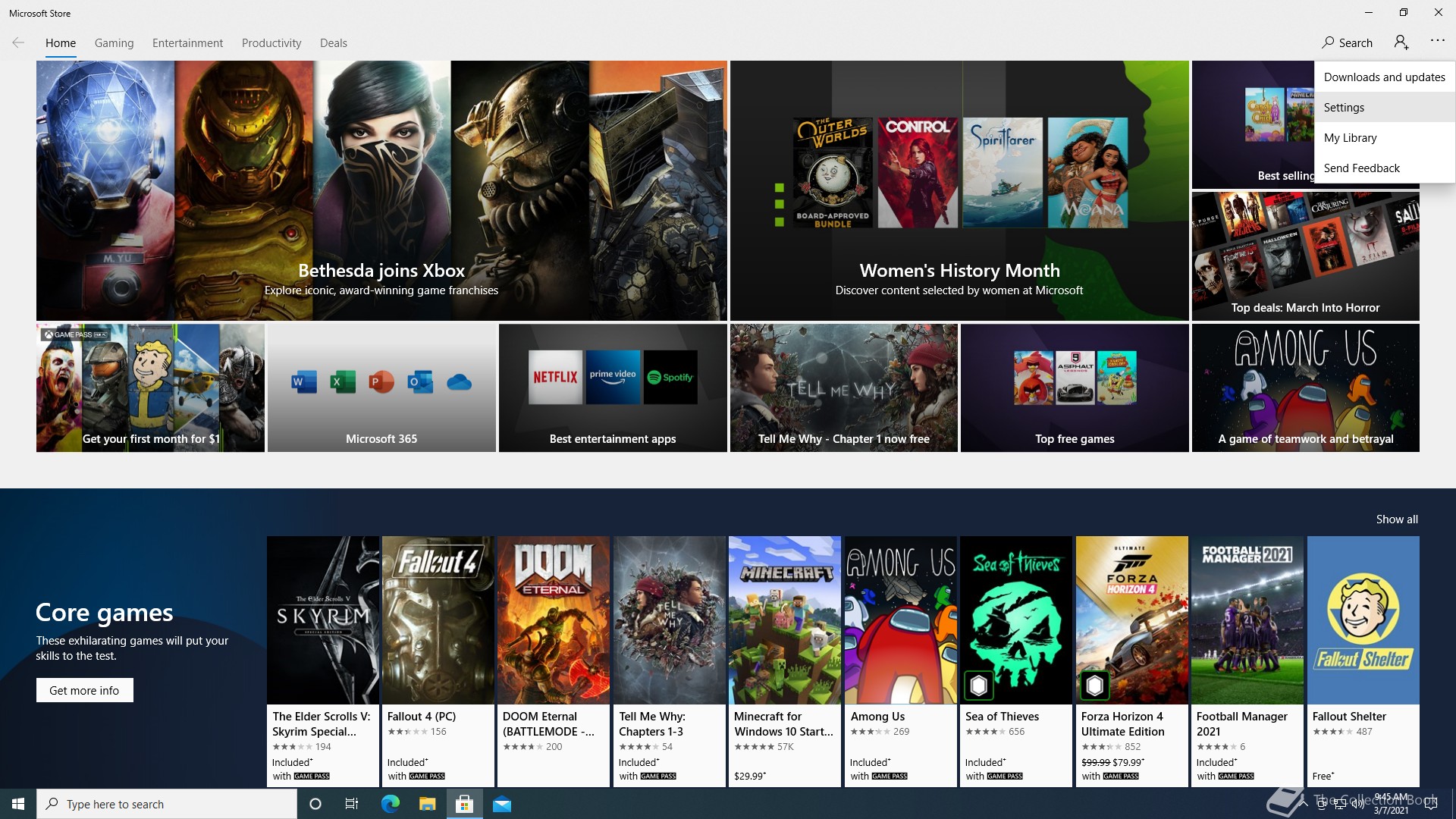
Task: Open the Entertainment tab
Action: pyautogui.click(x=187, y=43)
